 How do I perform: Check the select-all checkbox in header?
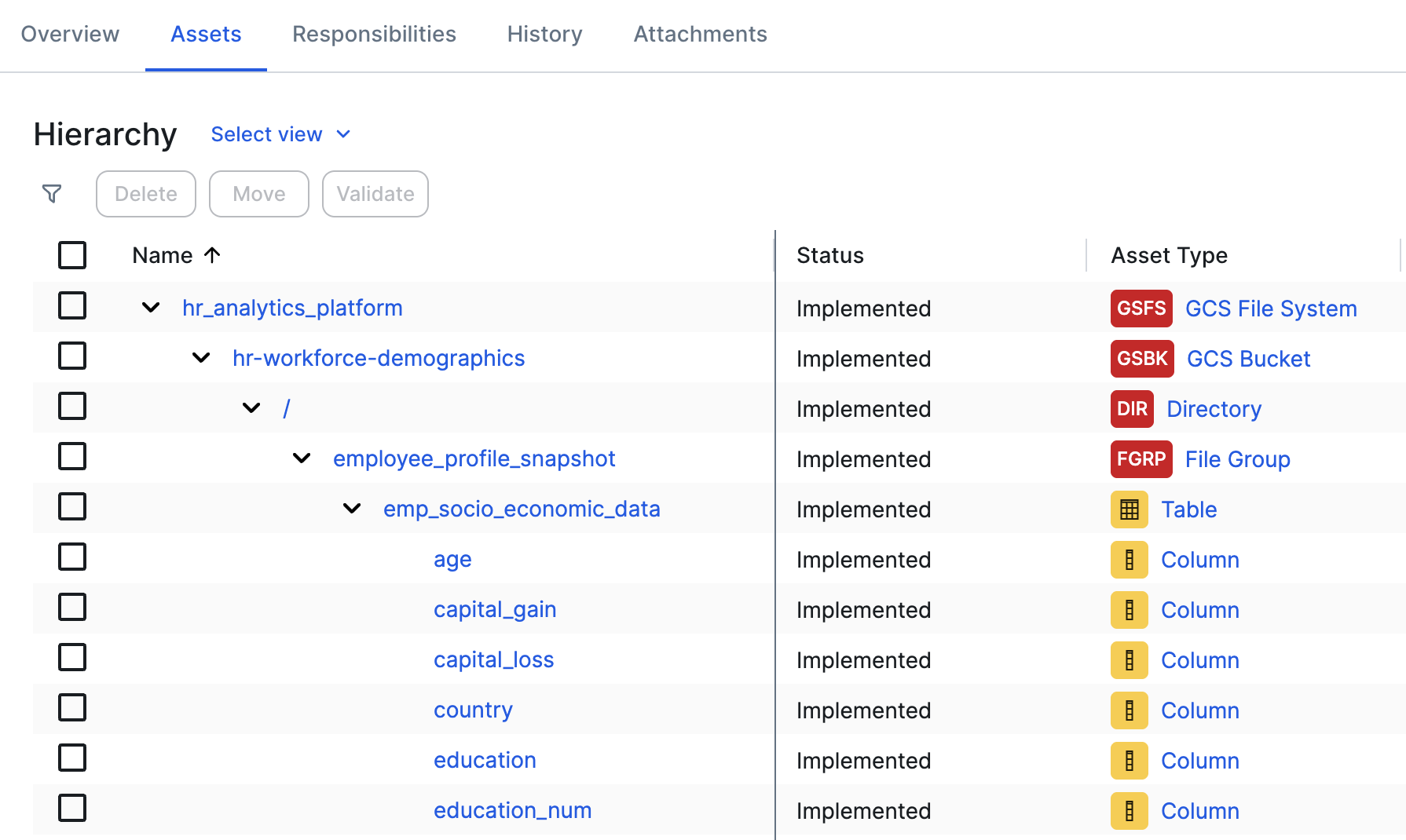[x=72, y=255]
